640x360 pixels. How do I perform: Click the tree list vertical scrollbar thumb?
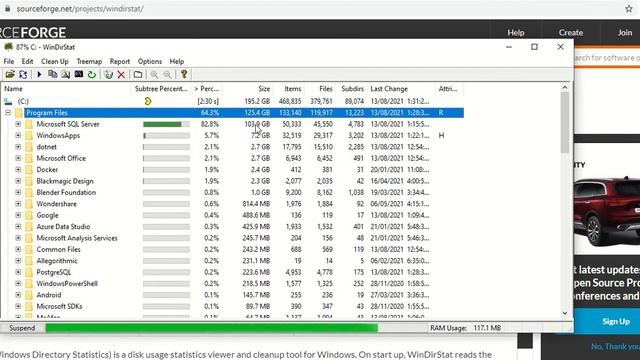tap(565, 122)
